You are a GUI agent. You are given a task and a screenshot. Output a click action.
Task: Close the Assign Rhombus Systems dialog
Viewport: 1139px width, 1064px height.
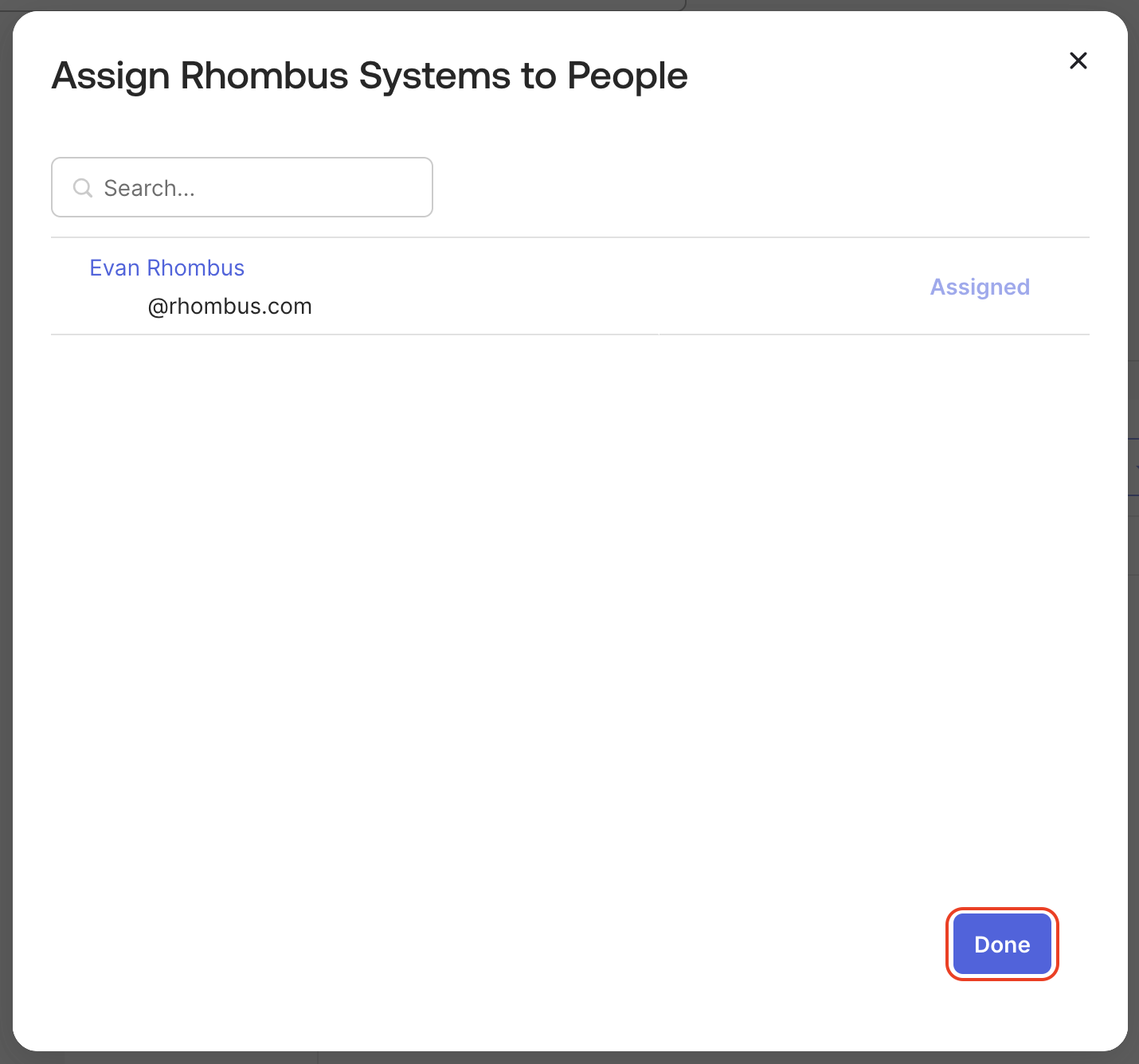[1078, 61]
